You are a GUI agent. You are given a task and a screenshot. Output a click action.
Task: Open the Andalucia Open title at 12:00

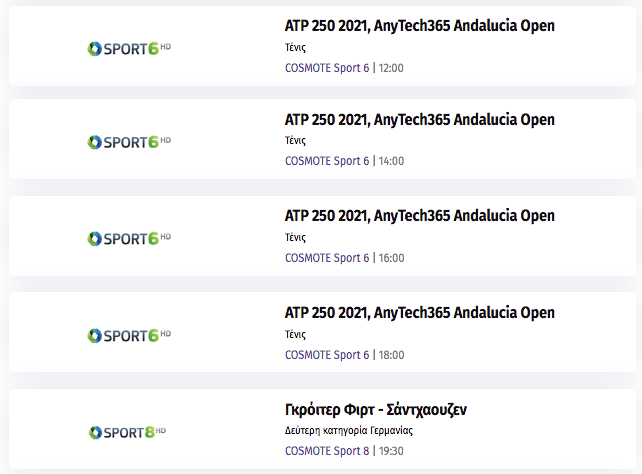click(x=420, y=25)
